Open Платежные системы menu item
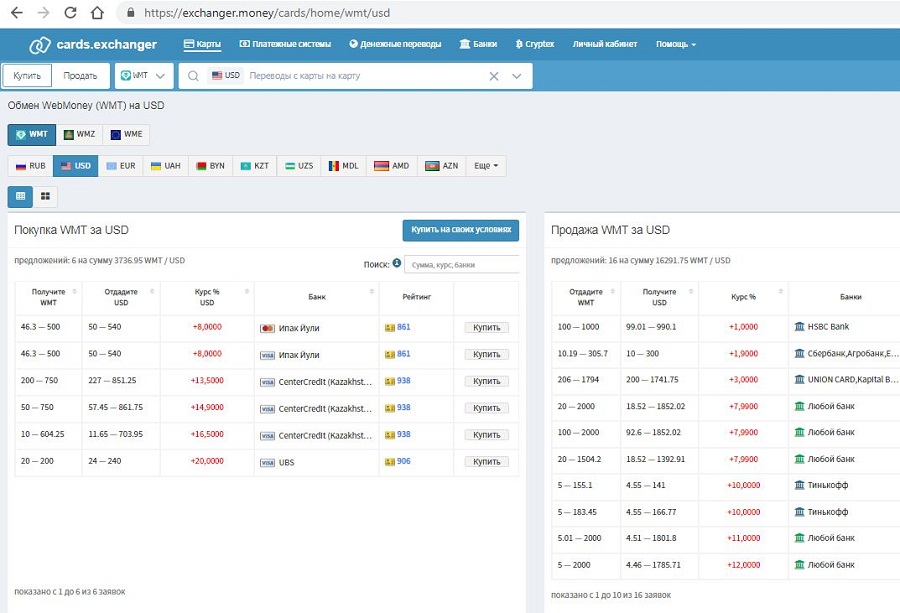The image size is (900, 613). click(x=285, y=44)
